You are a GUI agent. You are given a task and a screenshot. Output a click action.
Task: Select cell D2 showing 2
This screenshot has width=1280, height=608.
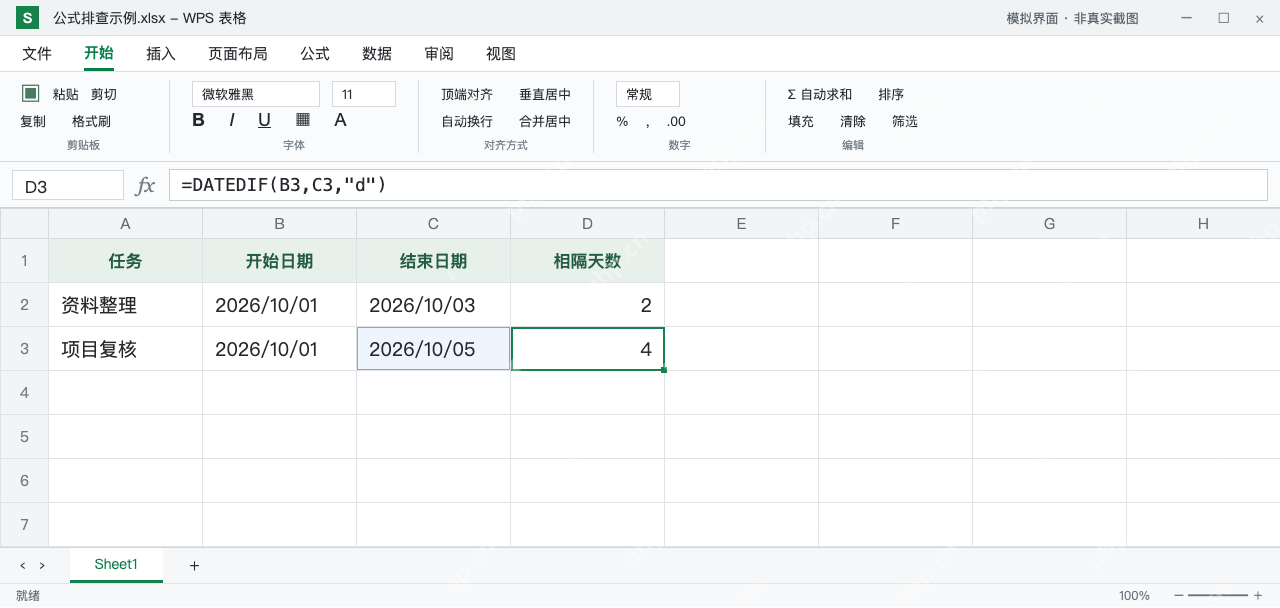(588, 305)
